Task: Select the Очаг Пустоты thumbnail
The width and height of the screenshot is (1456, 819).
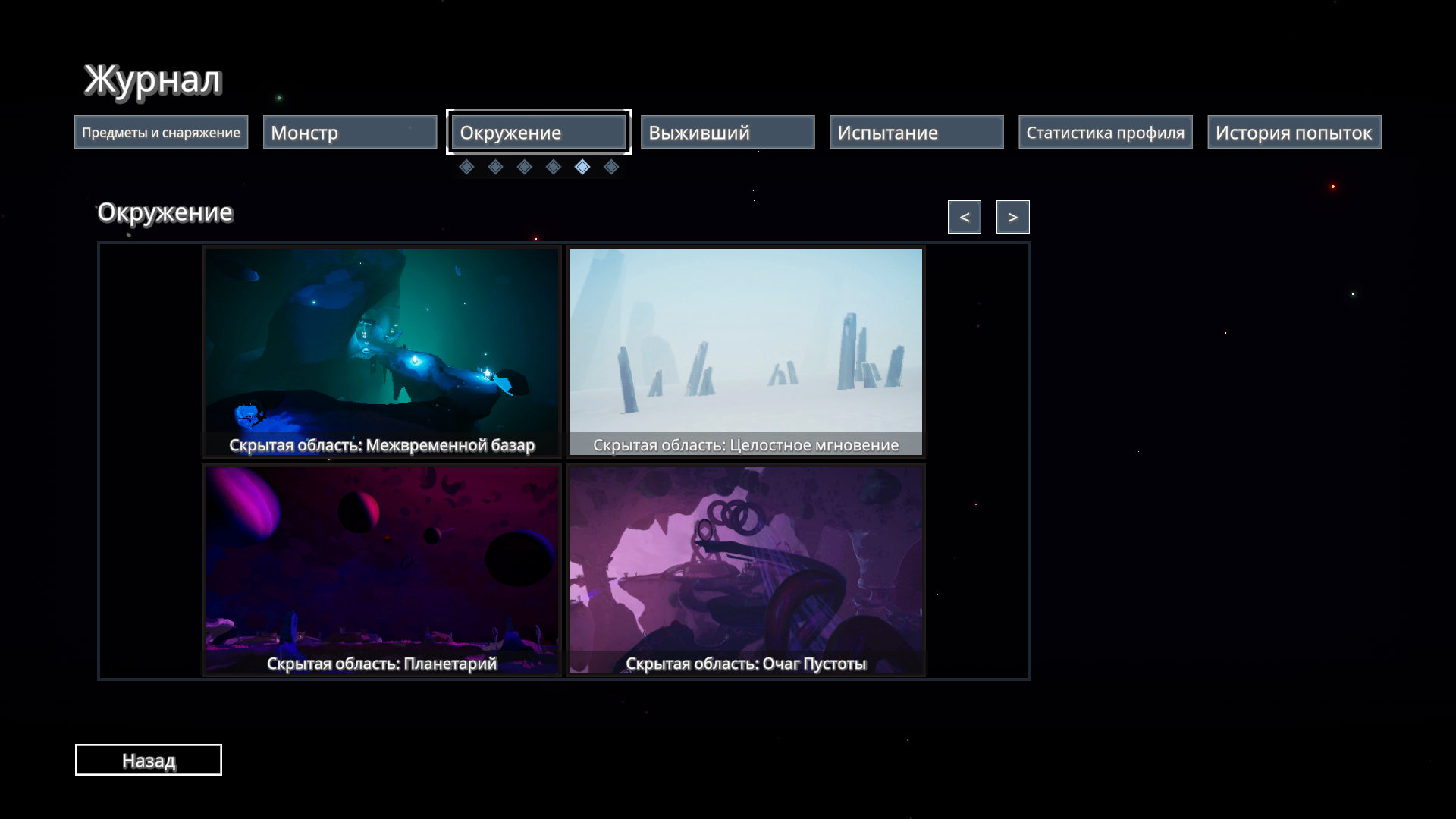Action: tap(746, 570)
